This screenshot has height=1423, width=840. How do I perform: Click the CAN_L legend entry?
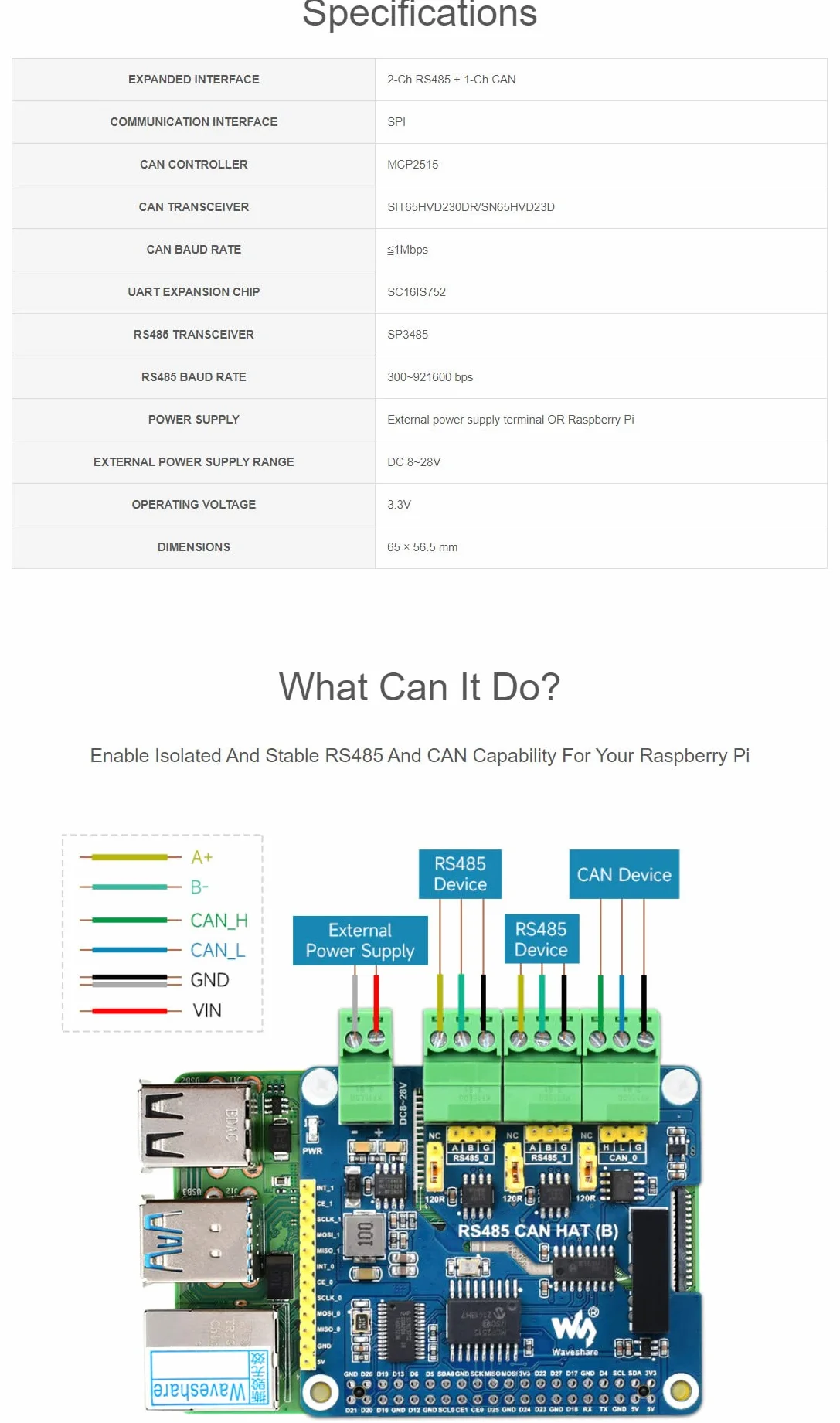pyautogui.click(x=162, y=950)
